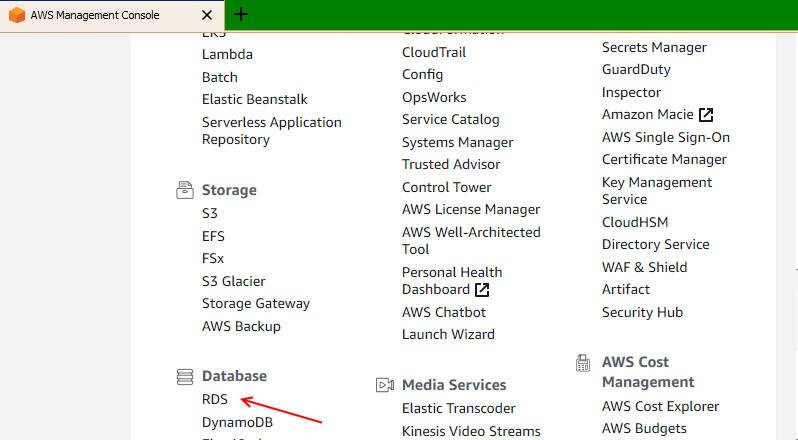Open Security Hub

[x=642, y=312]
